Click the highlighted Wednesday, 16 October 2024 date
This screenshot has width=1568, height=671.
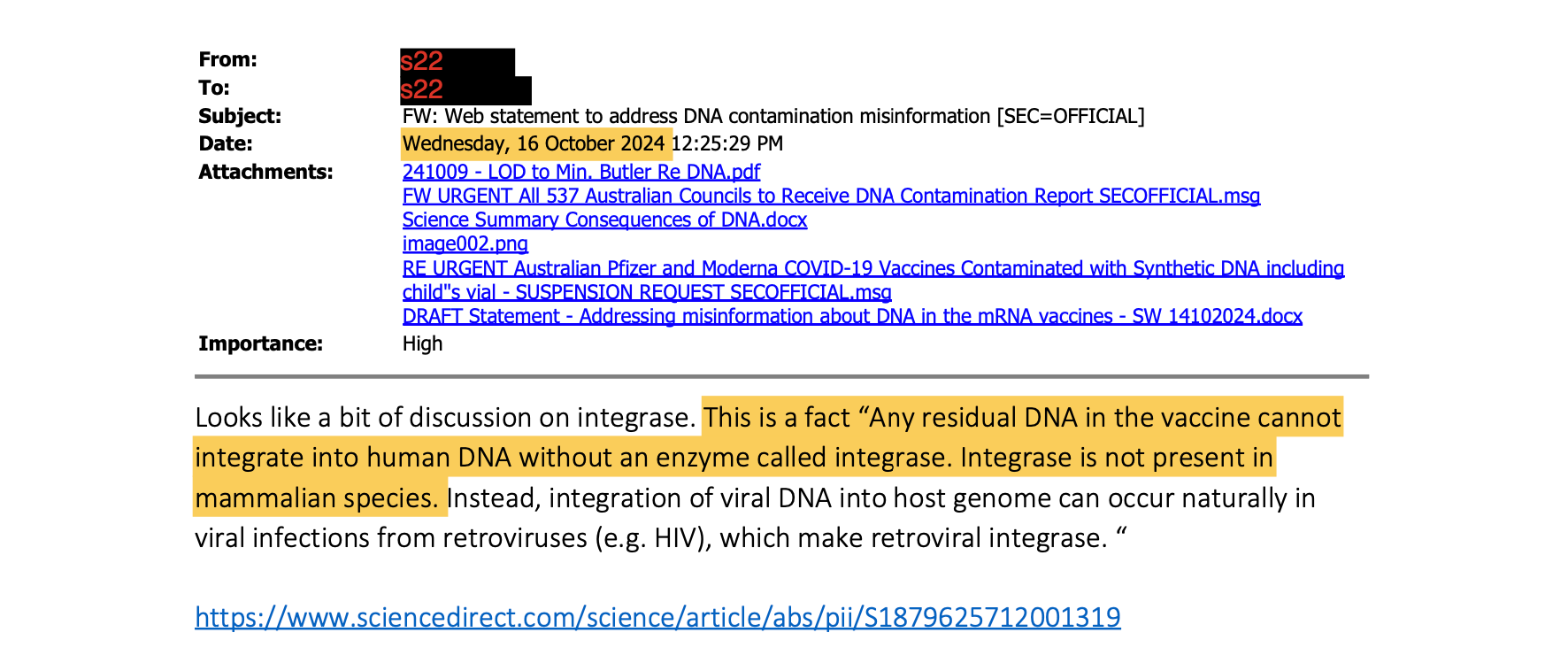tap(534, 143)
